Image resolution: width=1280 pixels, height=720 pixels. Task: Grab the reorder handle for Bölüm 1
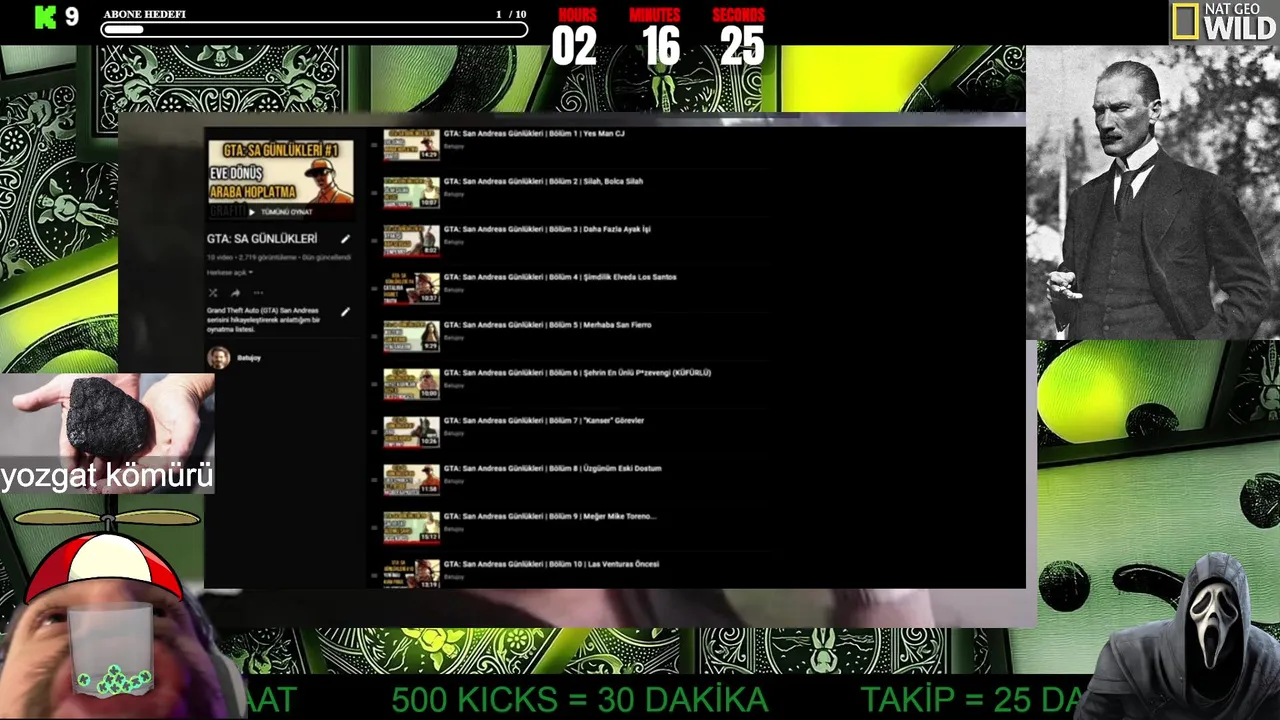(x=375, y=145)
